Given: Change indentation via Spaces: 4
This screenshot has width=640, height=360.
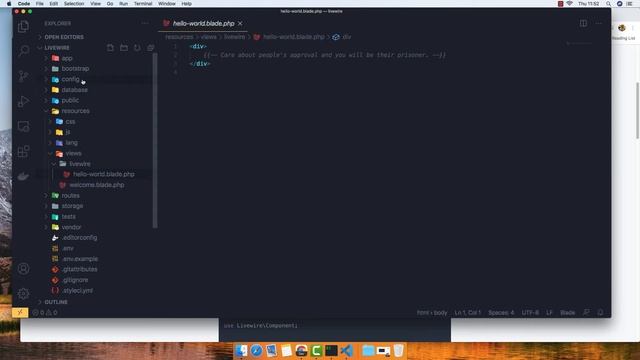Looking at the screenshot, I should (x=501, y=313).
